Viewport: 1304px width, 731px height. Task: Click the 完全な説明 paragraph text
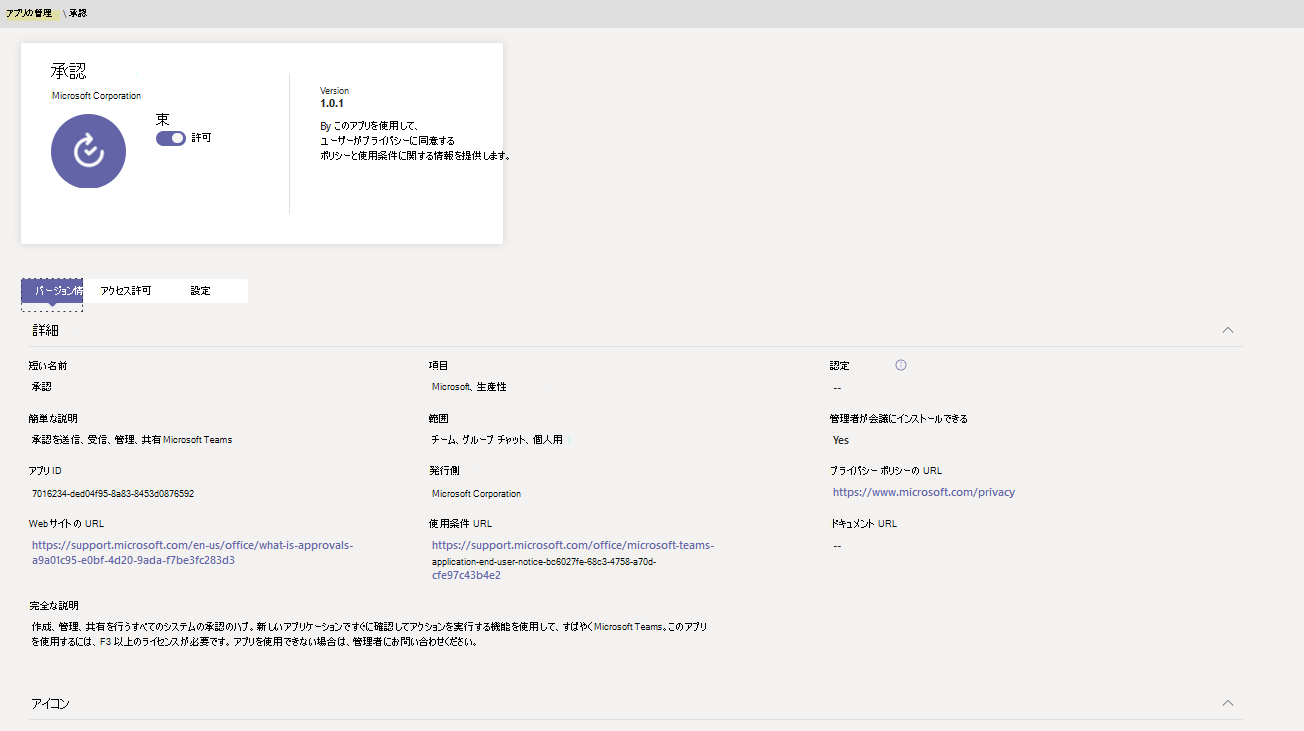pos(370,634)
